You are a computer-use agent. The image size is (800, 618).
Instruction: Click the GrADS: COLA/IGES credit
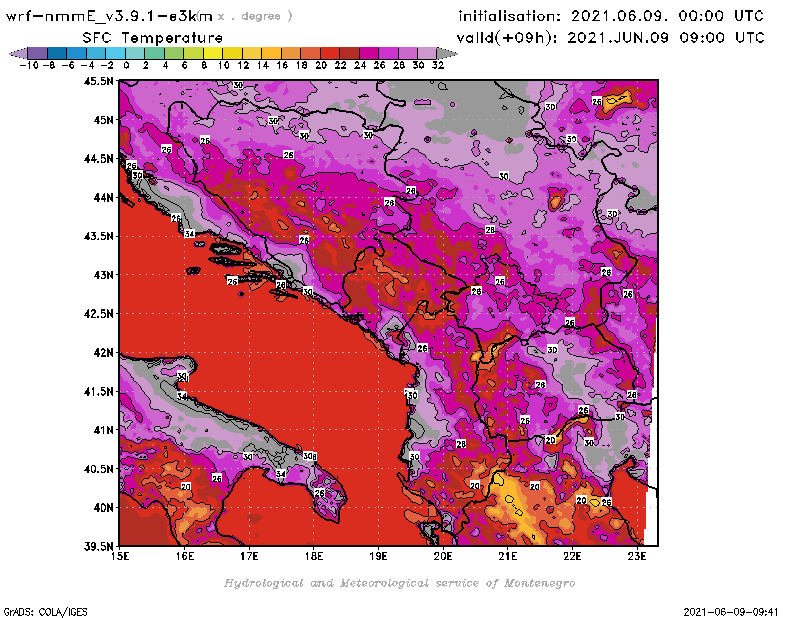tap(45, 612)
